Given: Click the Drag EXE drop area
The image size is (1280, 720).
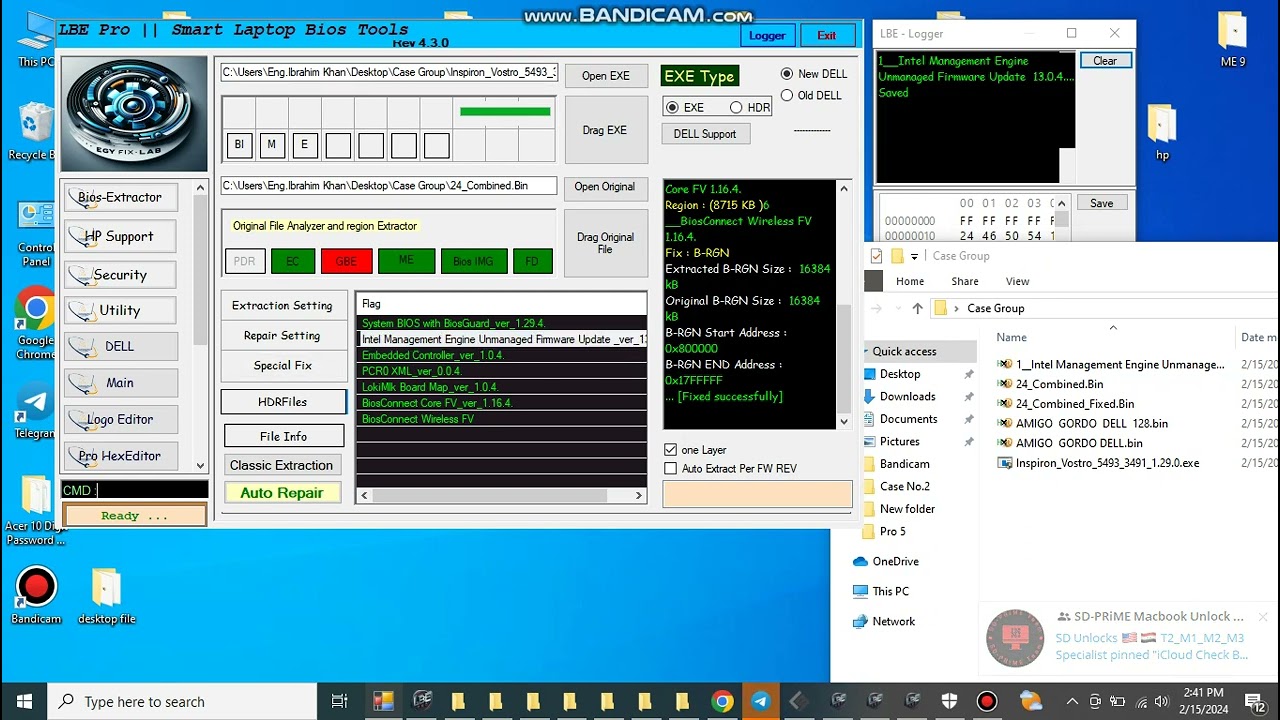Looking at the screenshot, I should [606, 130].
